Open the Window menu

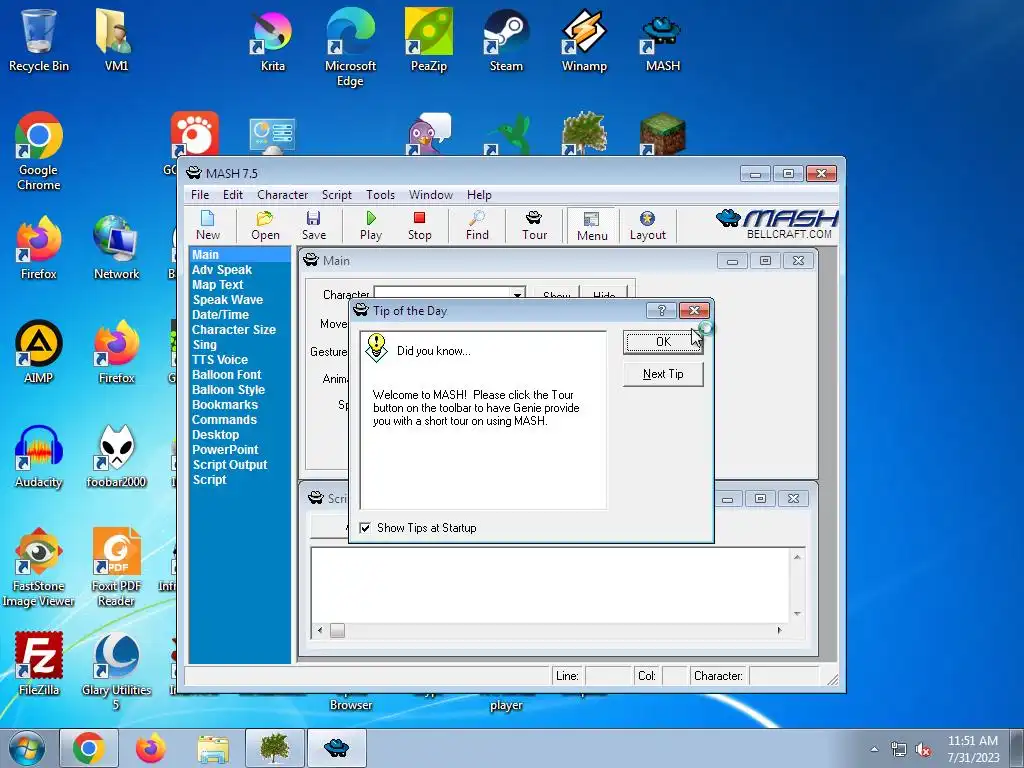coord(430,195)
